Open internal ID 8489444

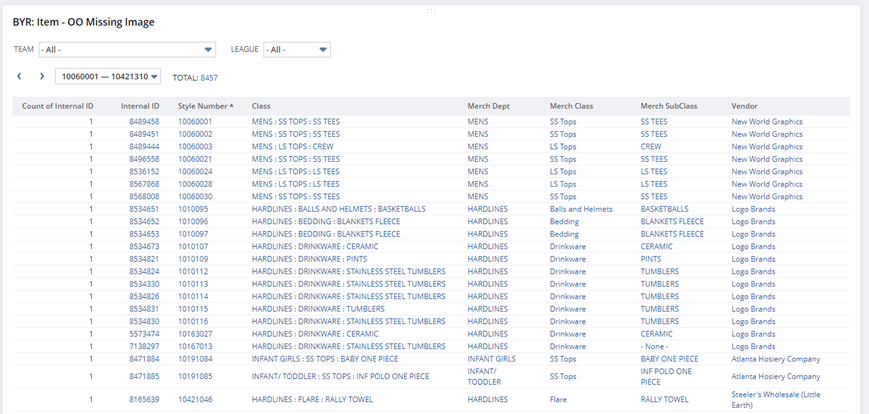[x=145, y=147]
